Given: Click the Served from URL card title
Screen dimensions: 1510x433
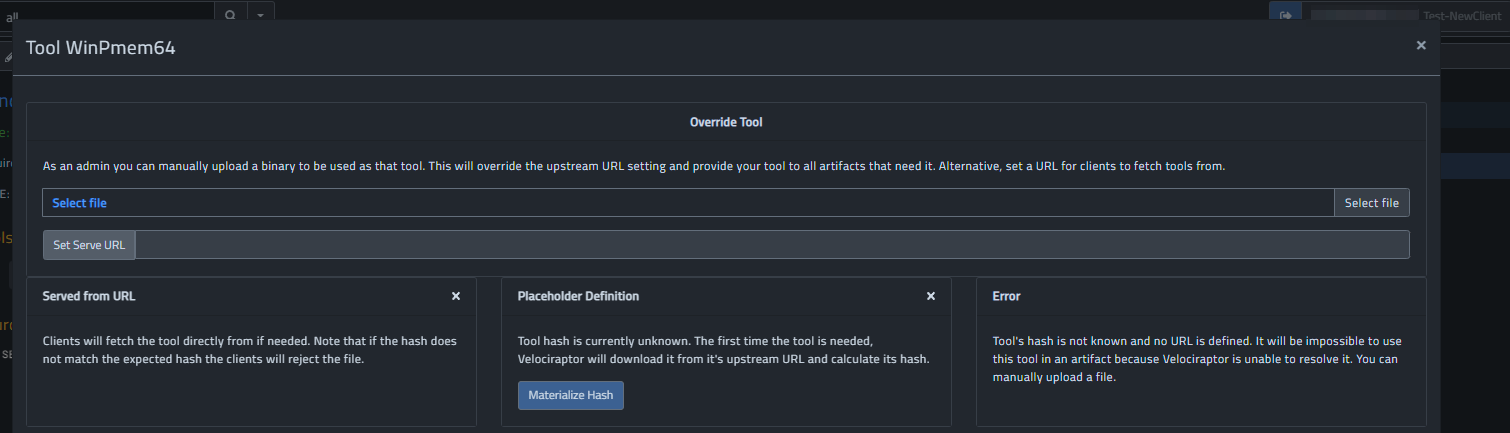Looking at the screenshot, I should click(x=89, y=296).
